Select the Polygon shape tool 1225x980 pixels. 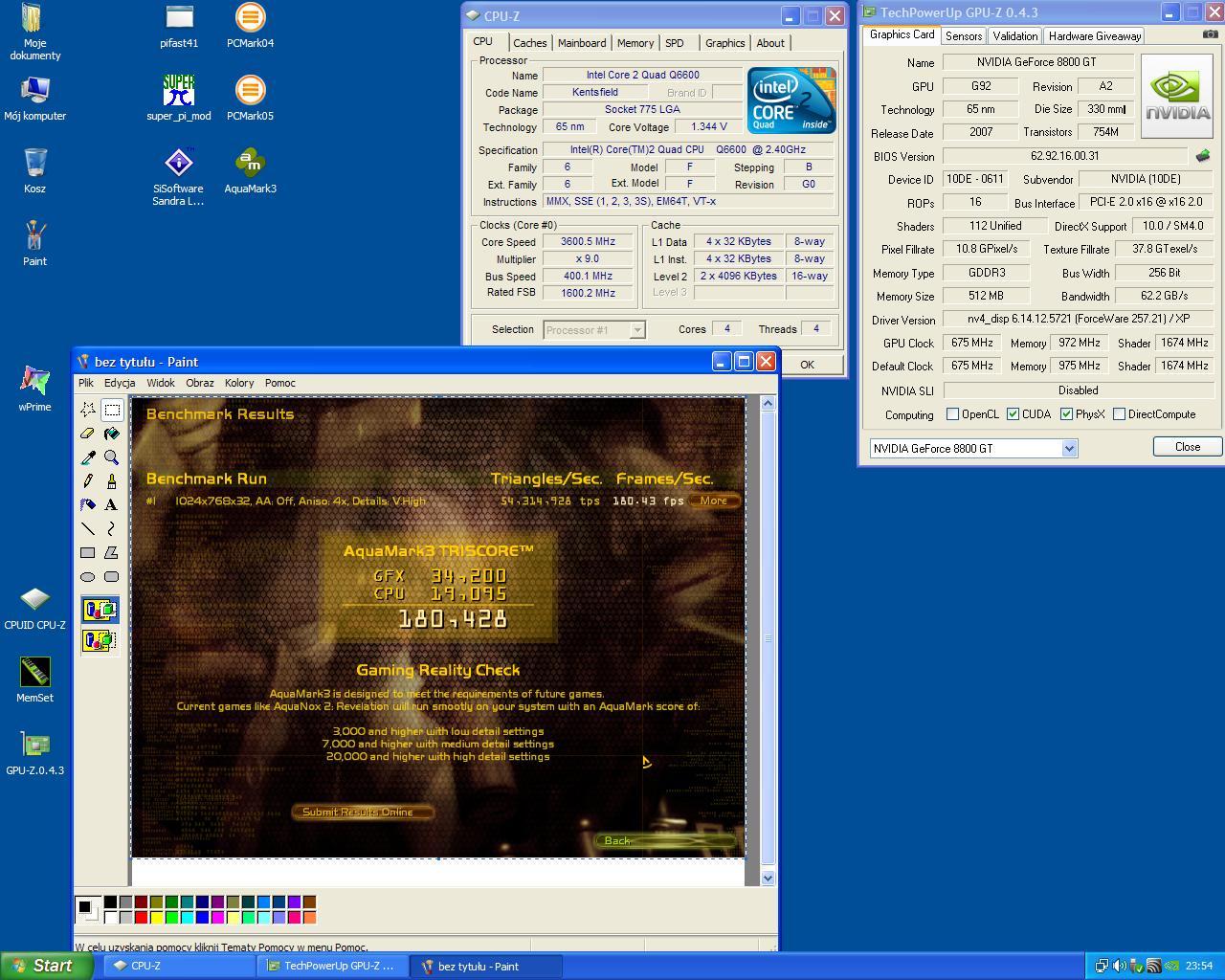(112, 552)
